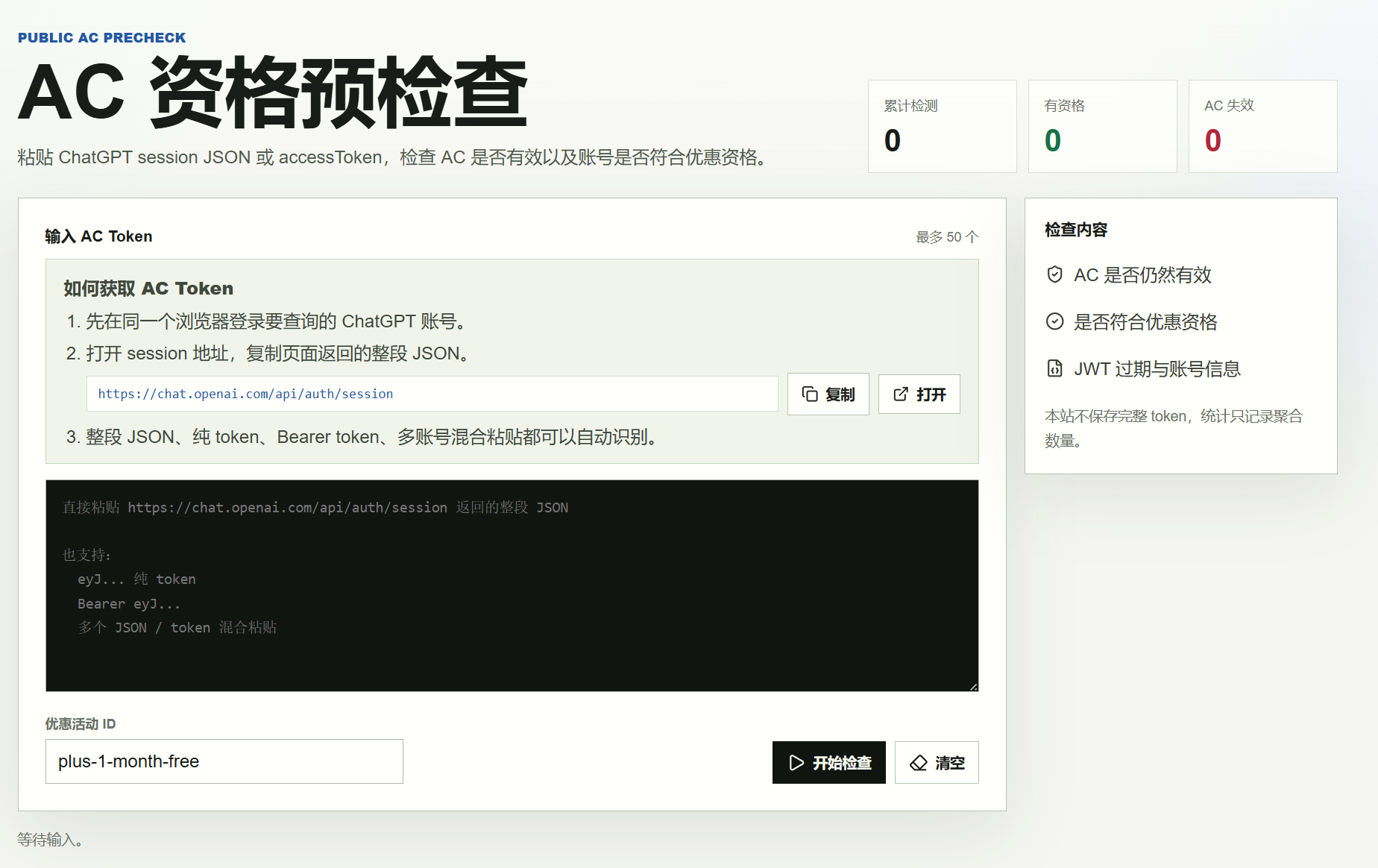
Task: Click the file icon next to JWT 过期与账号信息
Action: click(1054, 368)
